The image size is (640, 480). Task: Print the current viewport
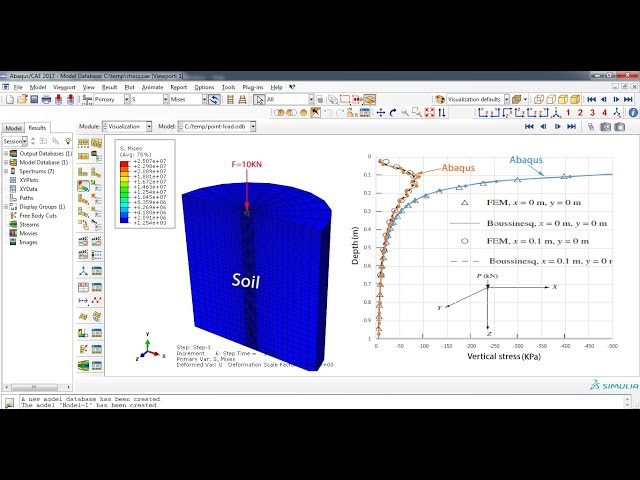[x=46, y=99]
